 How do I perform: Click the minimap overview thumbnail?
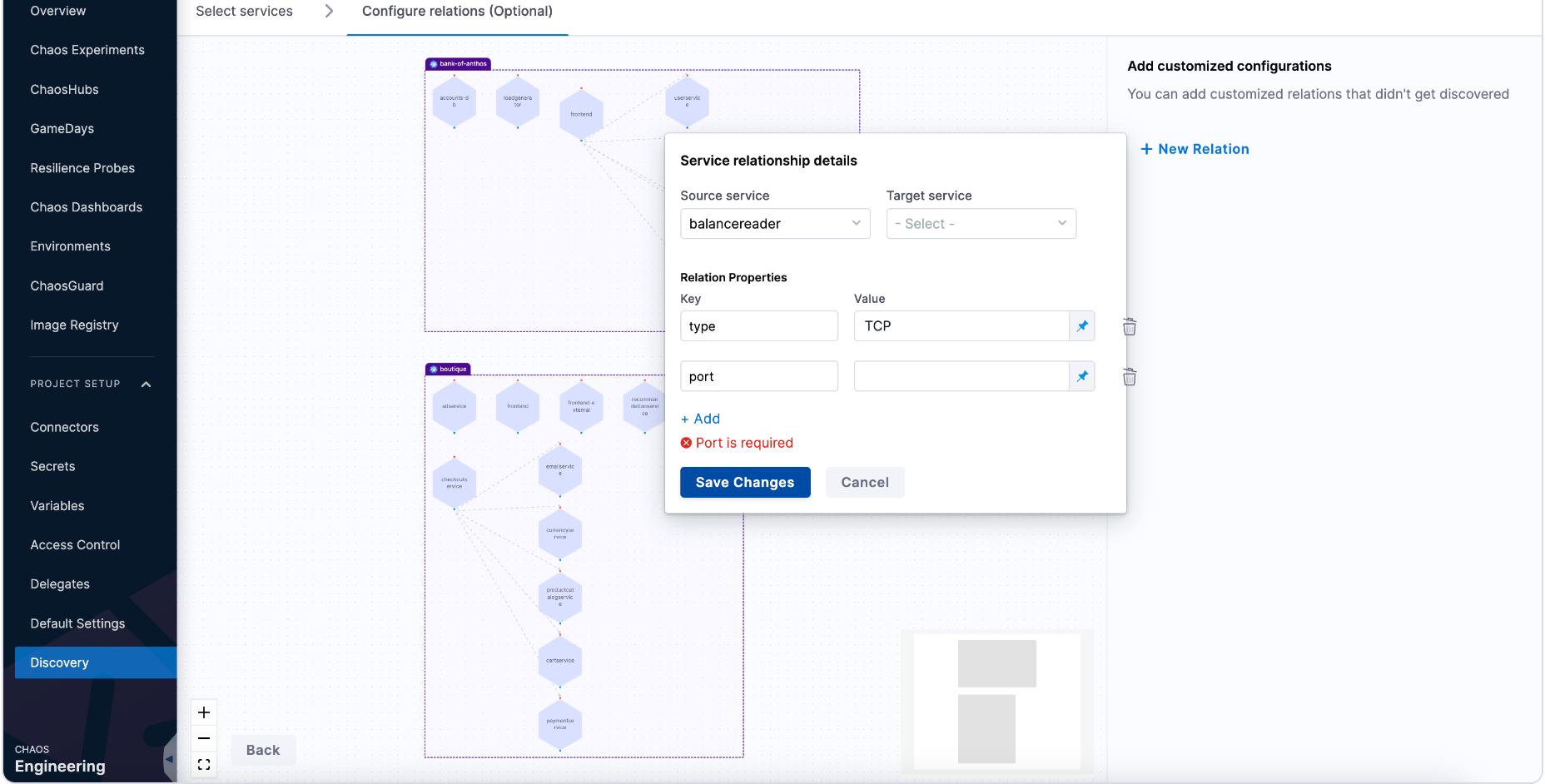point(997,702)
